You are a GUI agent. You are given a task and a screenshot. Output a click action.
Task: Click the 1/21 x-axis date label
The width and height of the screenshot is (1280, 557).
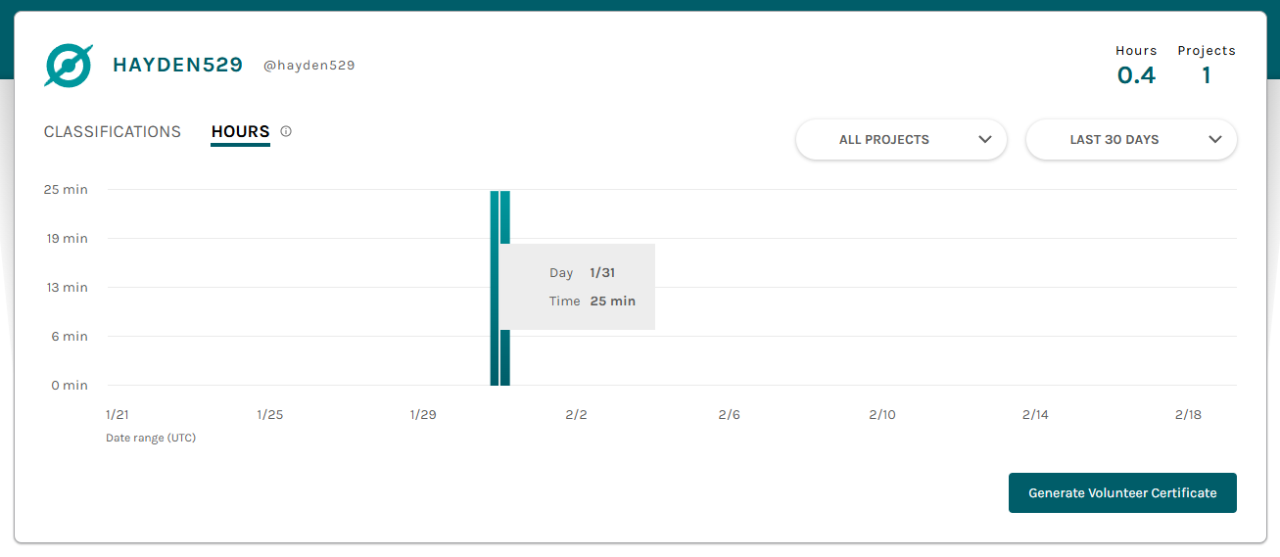pos(117,415)
